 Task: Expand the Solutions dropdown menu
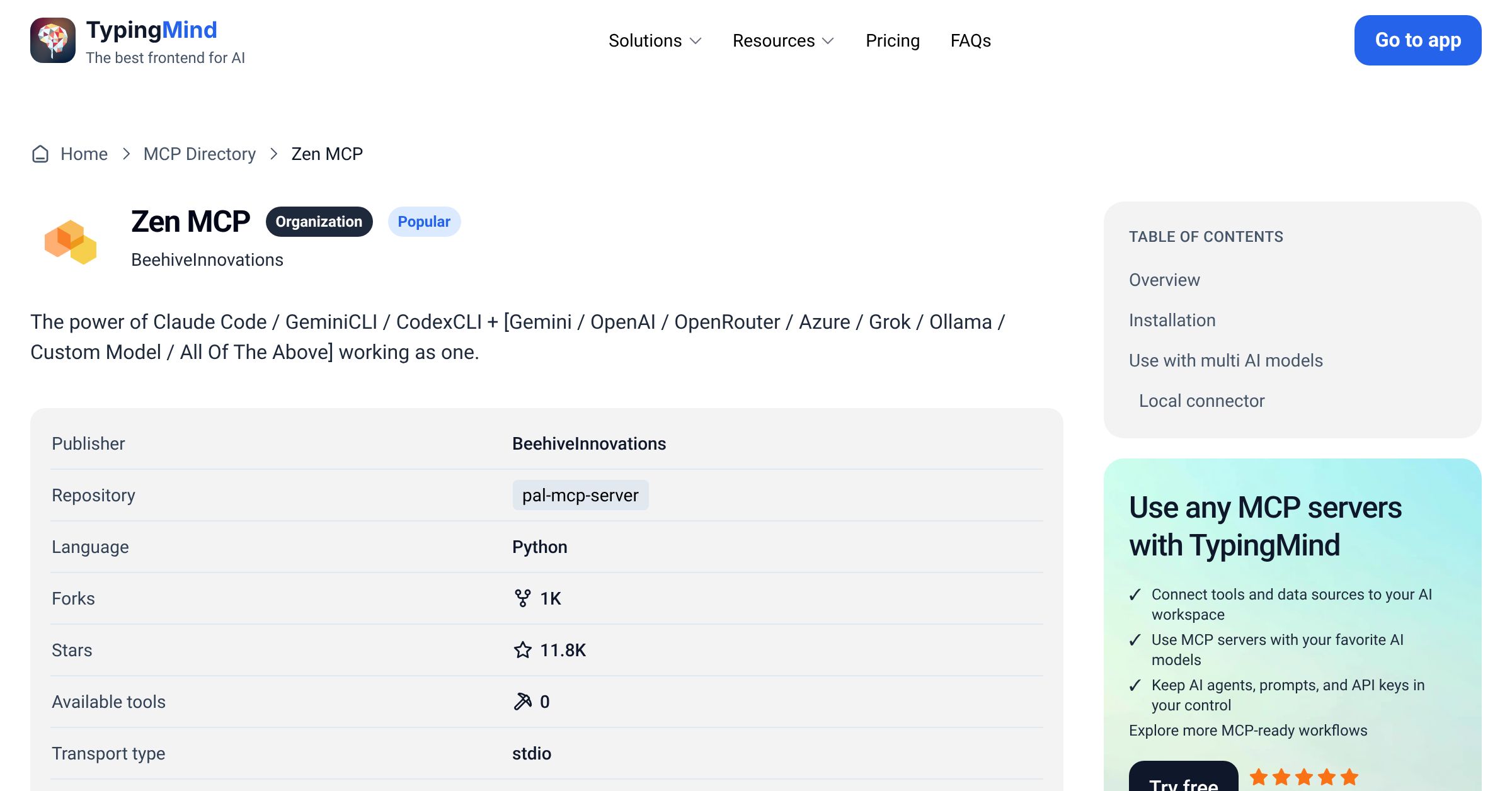655,40
